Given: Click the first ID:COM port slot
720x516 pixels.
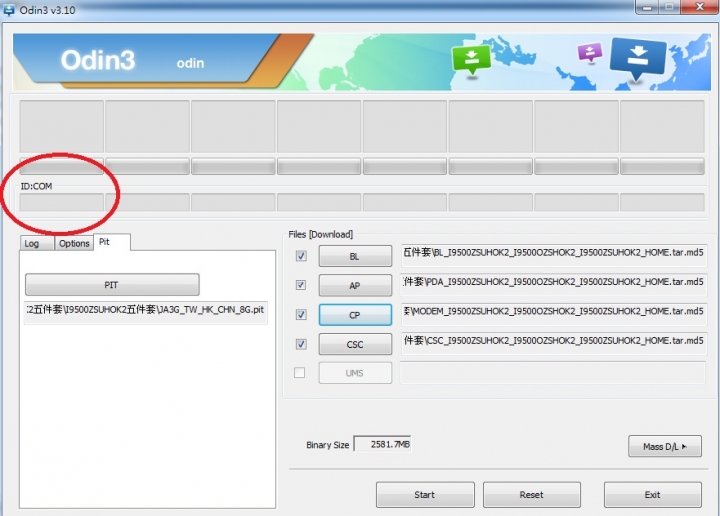Looking at the screenshot, I should pos(62,202).
